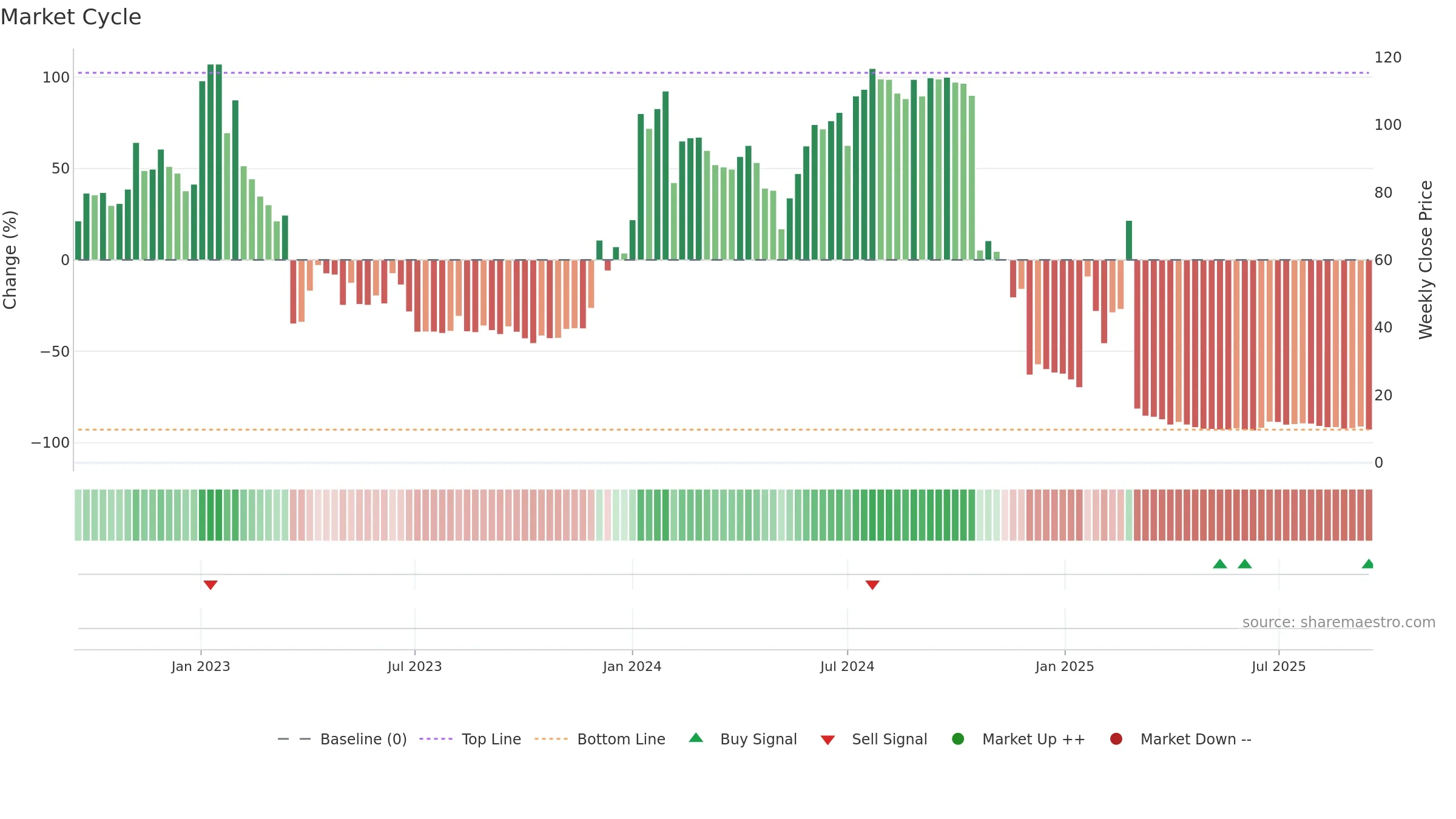Image resolution: width=1456 pixels, height=819 pixels.
Task: Click the peak green bar crossing Top Line after Jul 2024
Action: [872, 164]
